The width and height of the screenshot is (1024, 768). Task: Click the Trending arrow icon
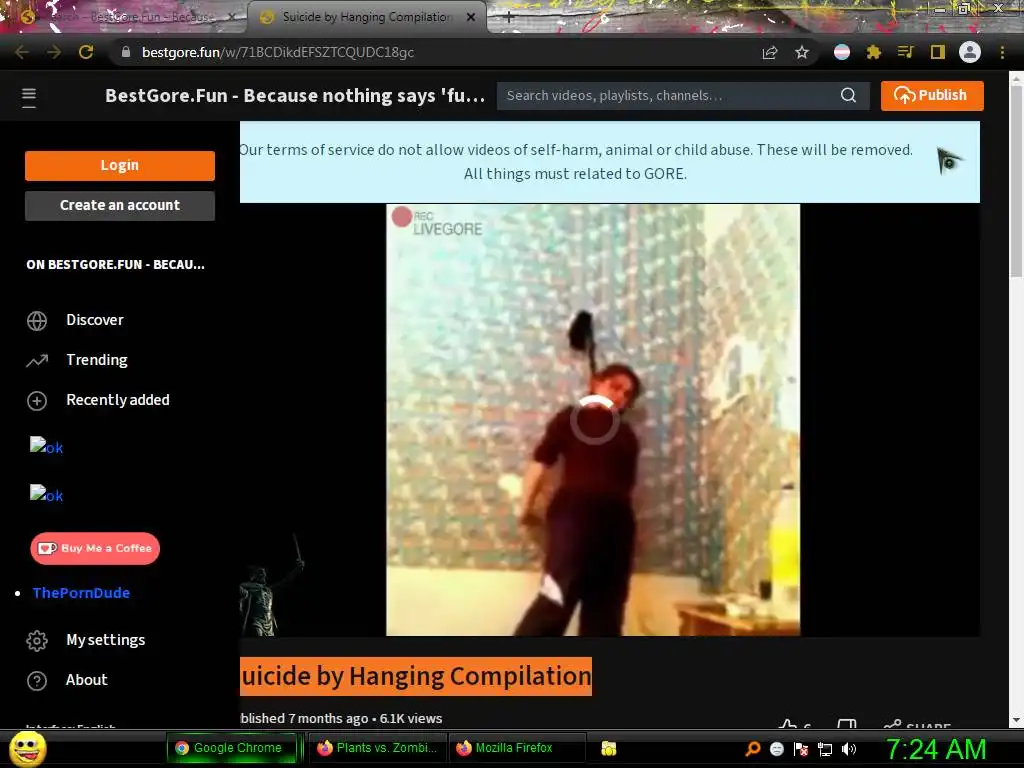[37, 360]
